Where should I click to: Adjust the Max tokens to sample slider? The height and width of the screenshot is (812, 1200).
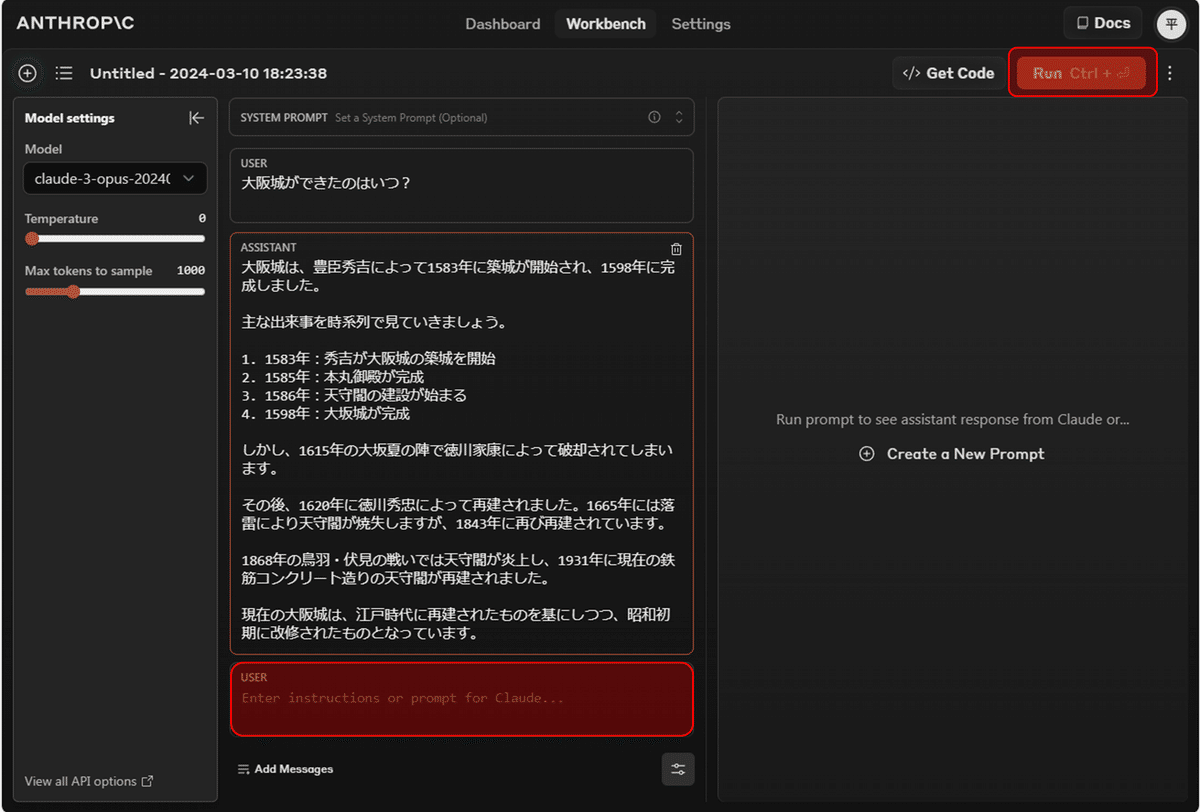[x=73, y=292]
